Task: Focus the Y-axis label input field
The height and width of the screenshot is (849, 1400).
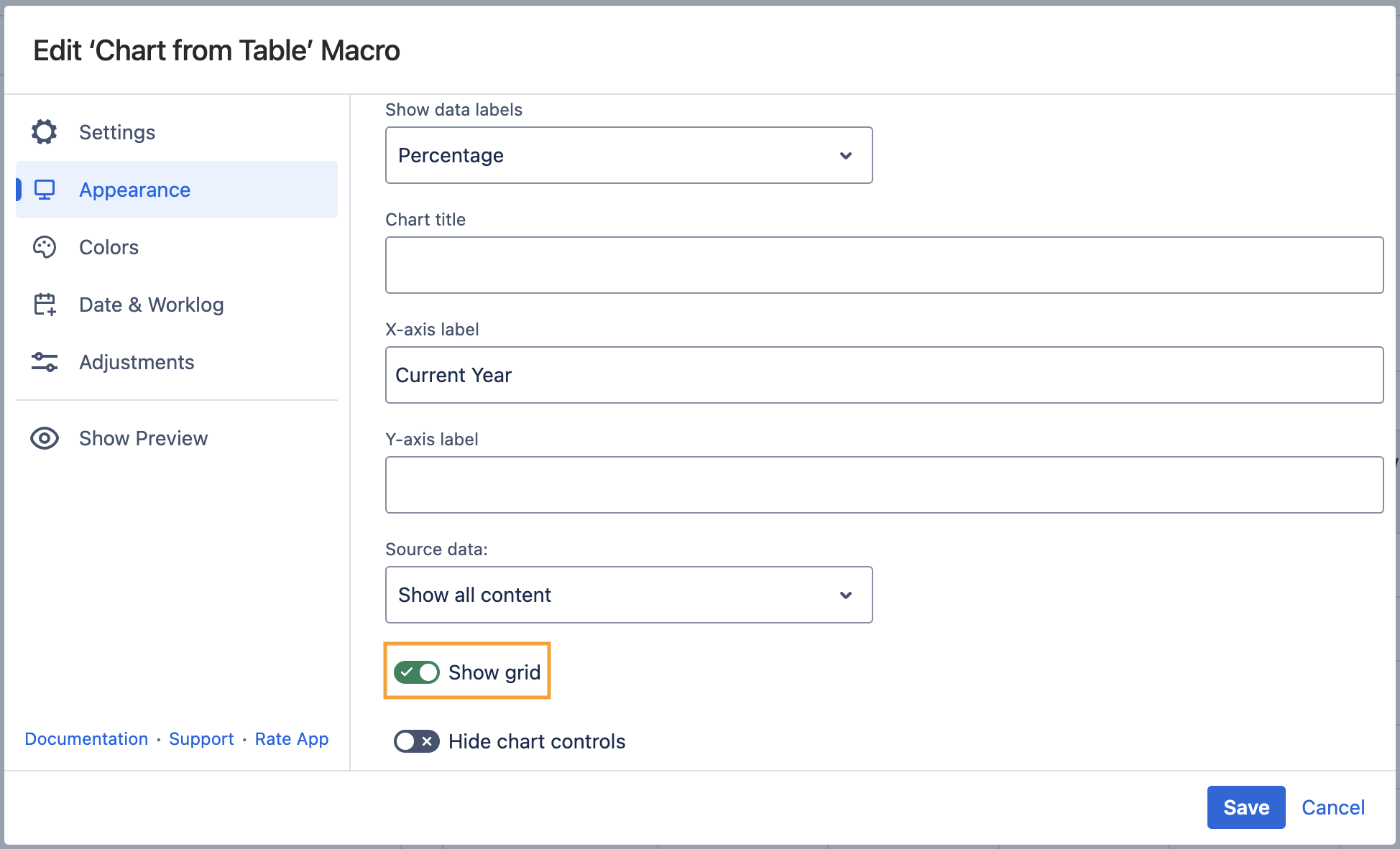Action: pos(884,485)
